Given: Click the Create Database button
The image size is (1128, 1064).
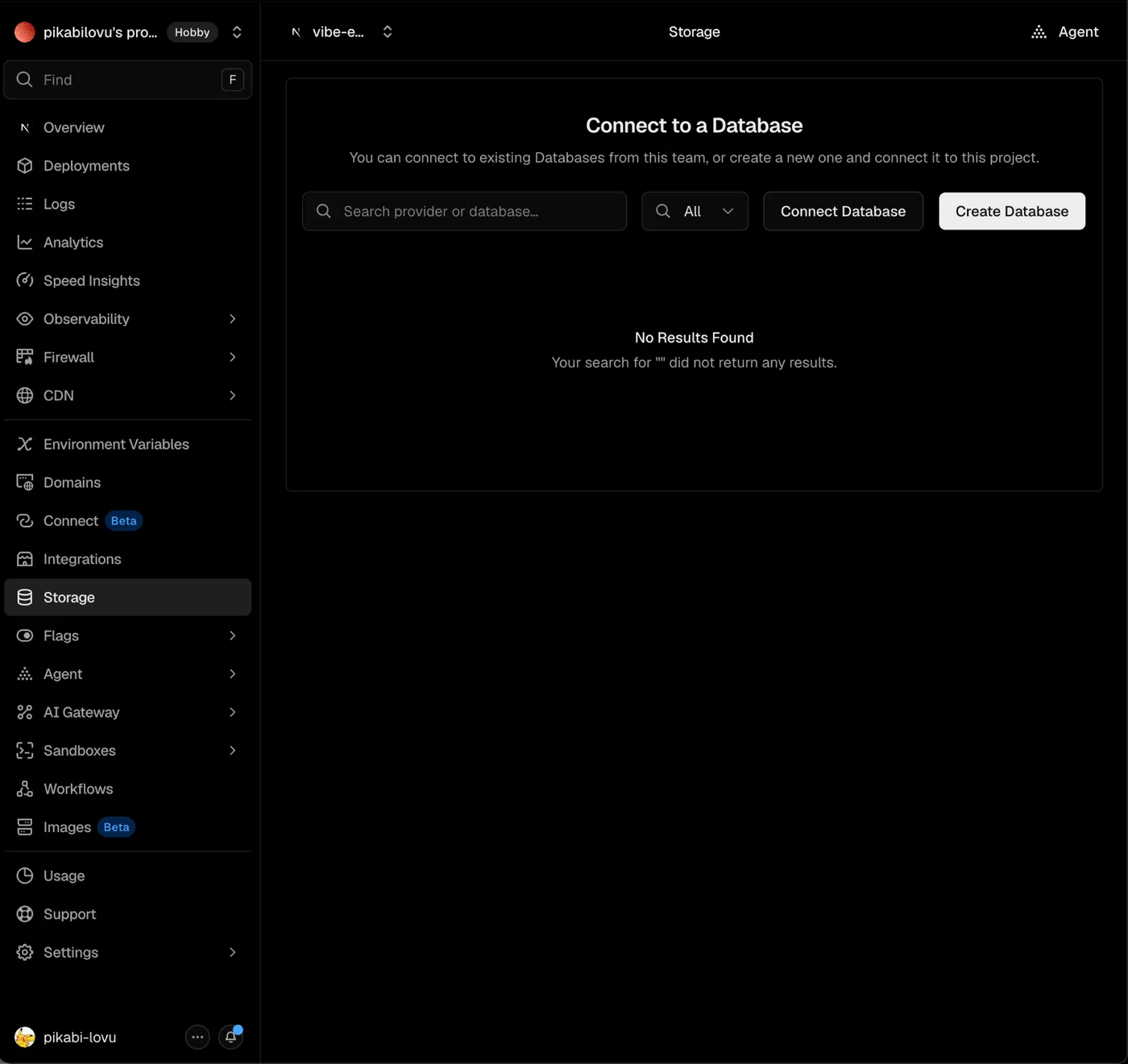Looking at the screenshot, I should click(1012, 211).
